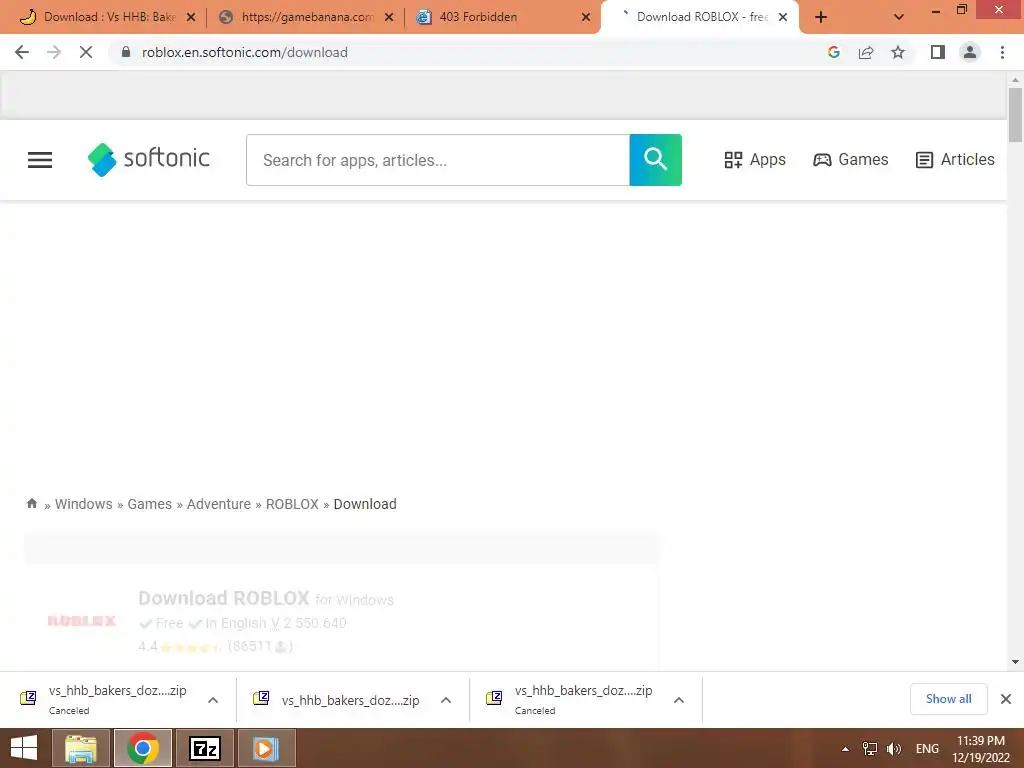Viewport: 1024px width, 768px height.
Task: Open Windows Start menu
Action: click(24, 748)
